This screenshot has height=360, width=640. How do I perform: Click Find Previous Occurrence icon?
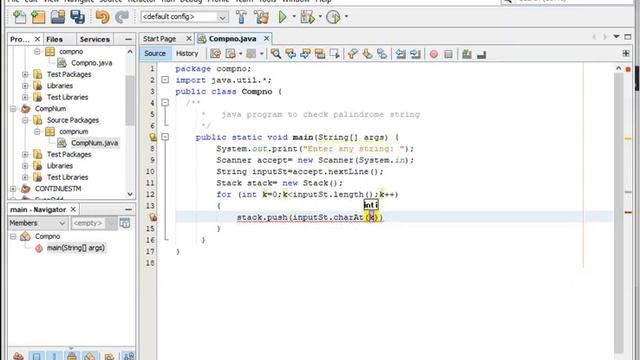point(291,54)
